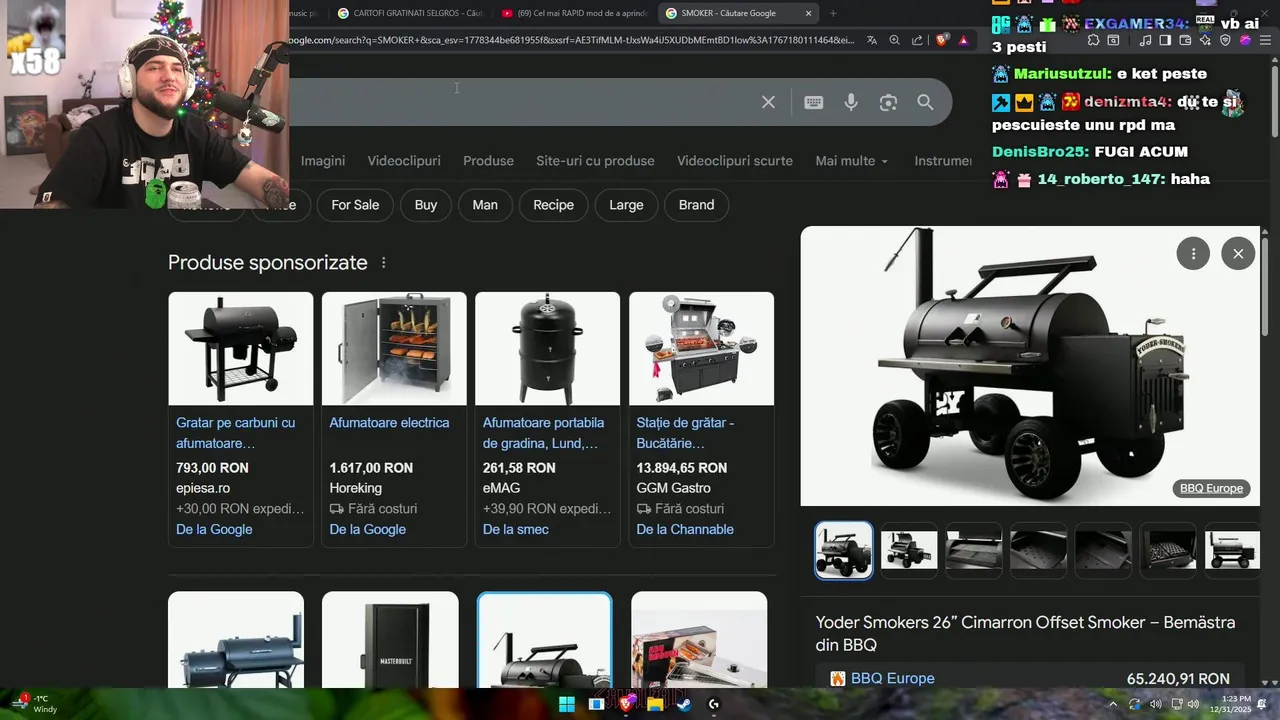Open Brave browser from the taskbar
This screenshot has height=720, width=1280.
[626, 704]
